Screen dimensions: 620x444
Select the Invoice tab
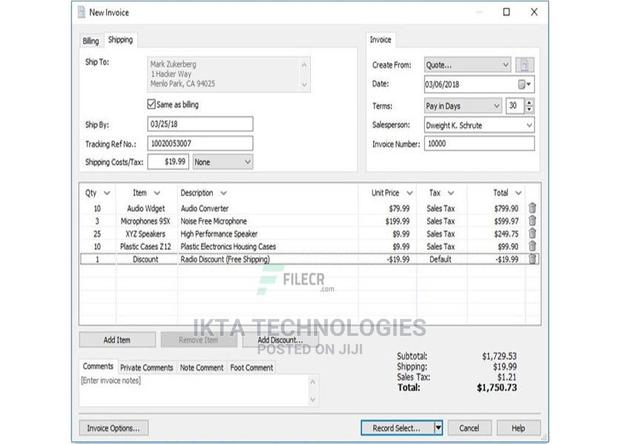coord(380,40)
